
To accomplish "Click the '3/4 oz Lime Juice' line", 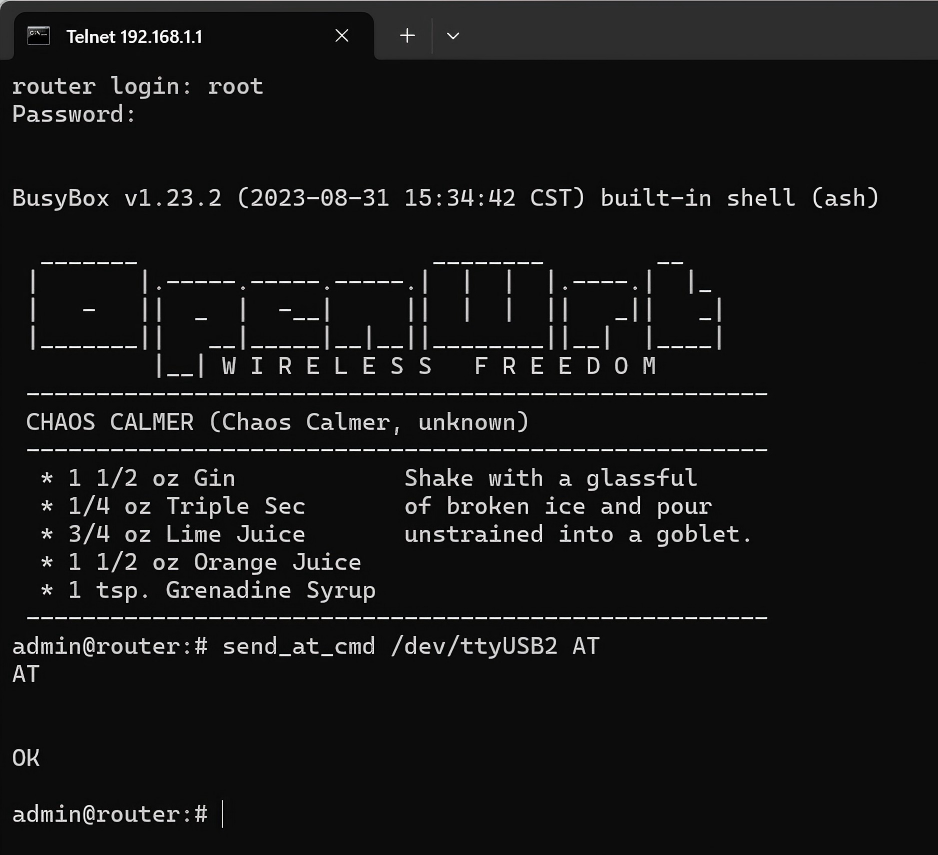I will (x=186, y=534).
